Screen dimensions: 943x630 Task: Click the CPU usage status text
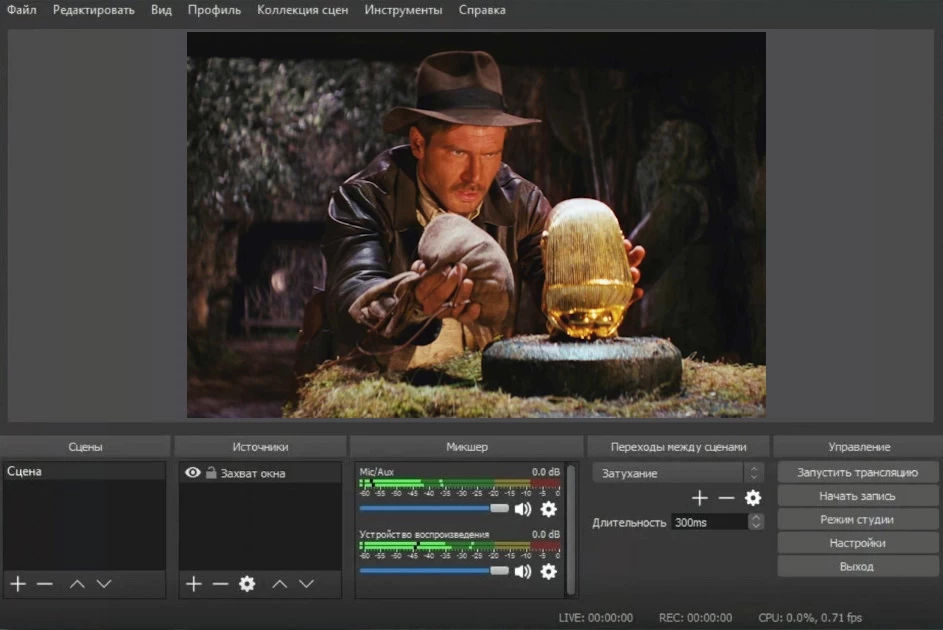point(810,617)
